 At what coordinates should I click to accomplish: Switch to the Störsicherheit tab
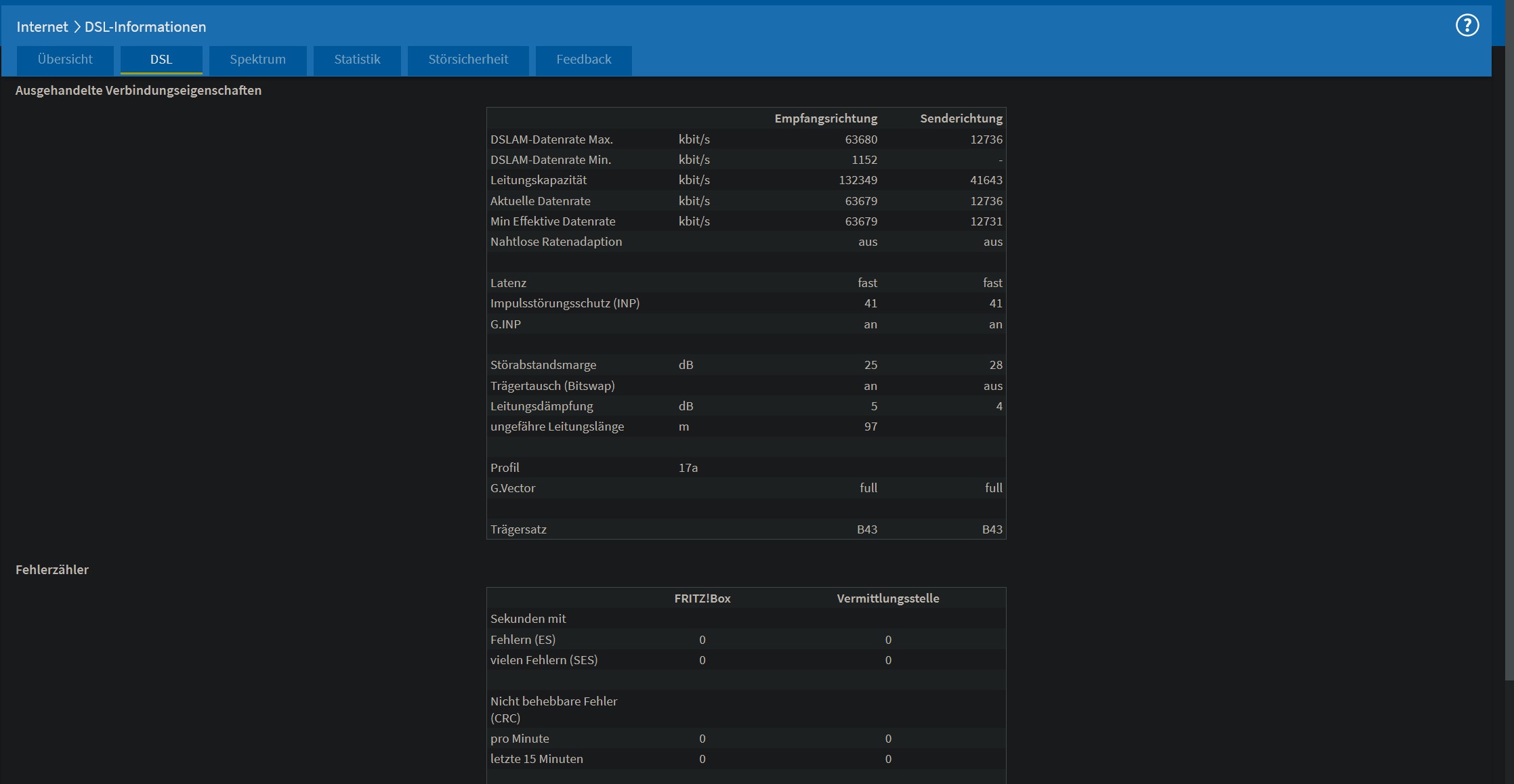click(468, 60)
